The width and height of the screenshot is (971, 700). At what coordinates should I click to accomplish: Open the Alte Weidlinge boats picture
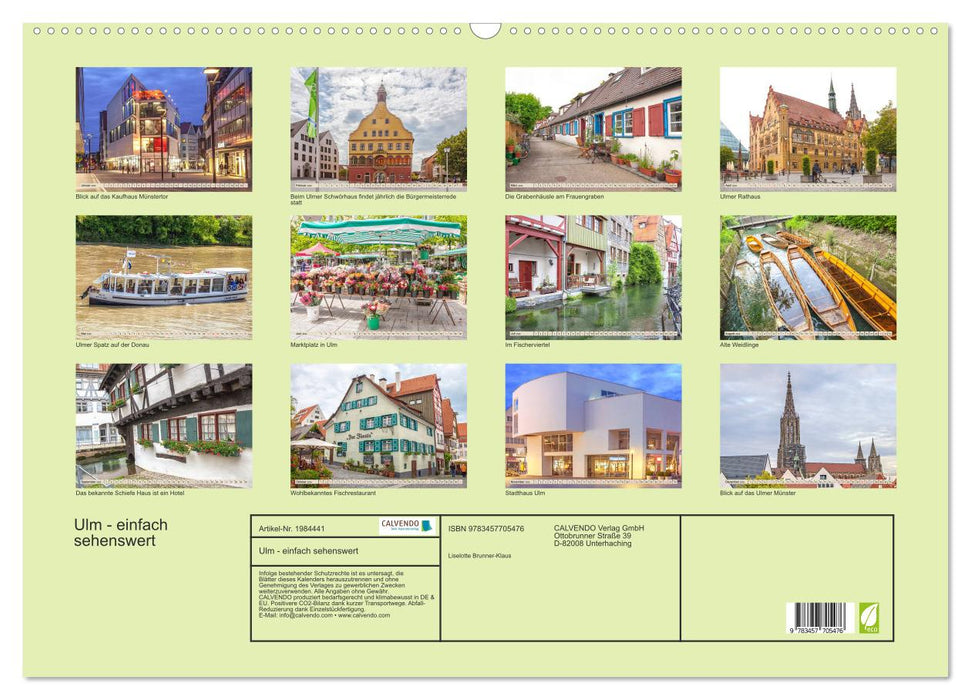coord(811,275)
